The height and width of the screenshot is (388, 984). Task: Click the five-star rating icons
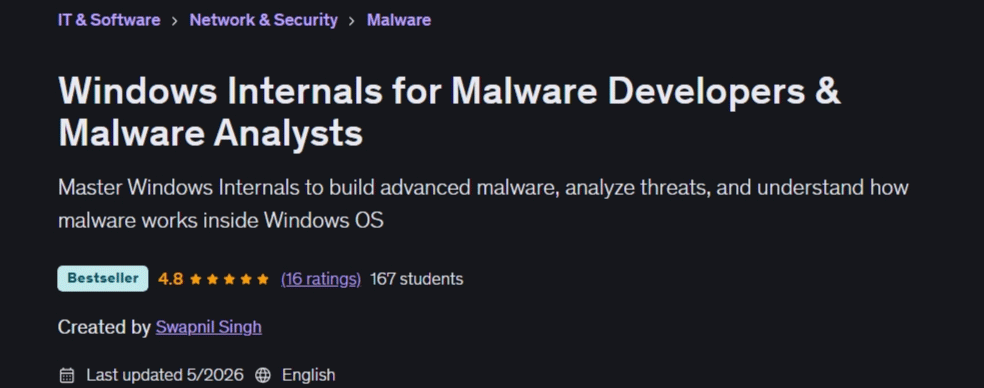(229, 279)
